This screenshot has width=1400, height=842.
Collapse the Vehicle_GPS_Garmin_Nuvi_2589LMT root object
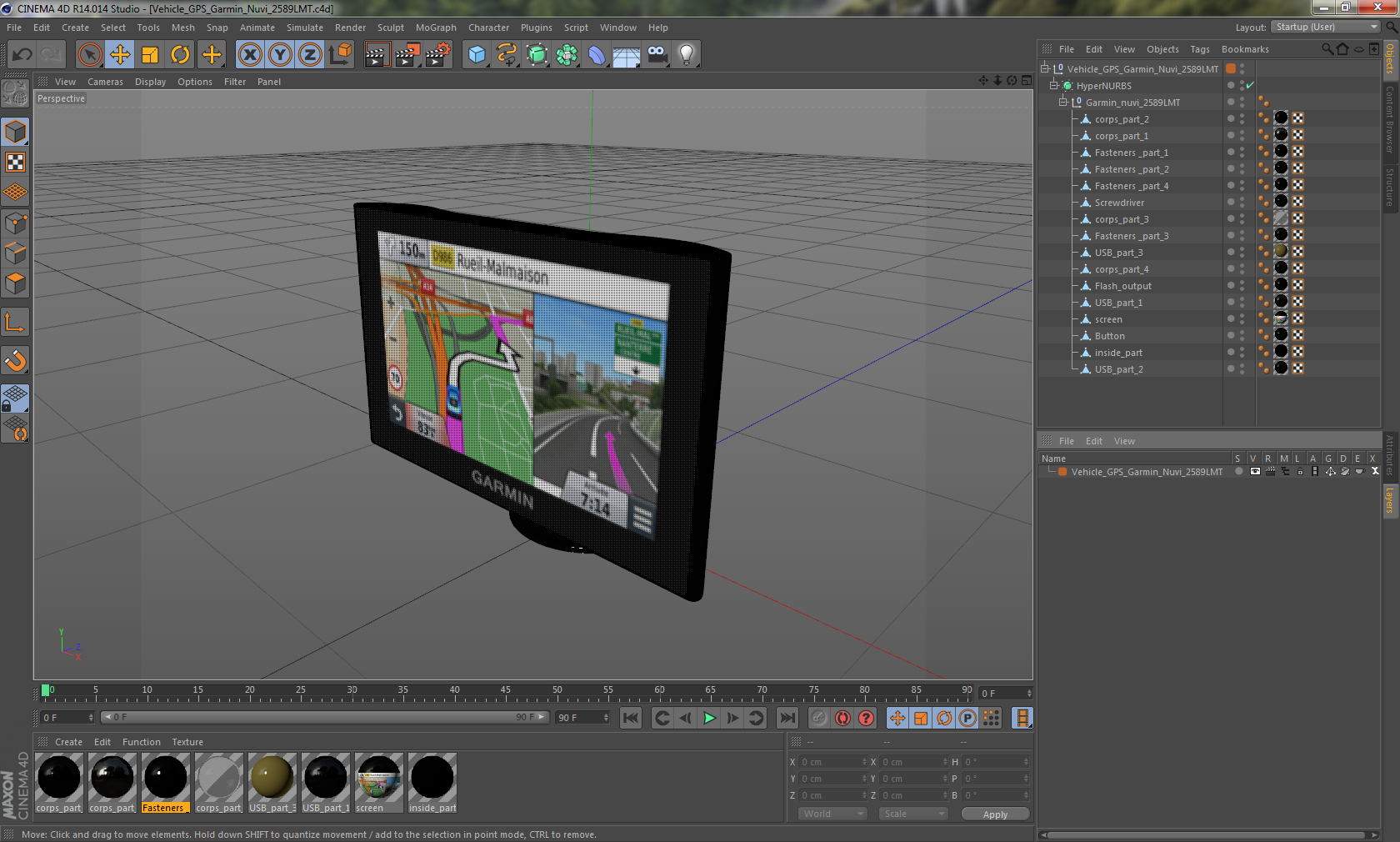tap(1045, 68)
